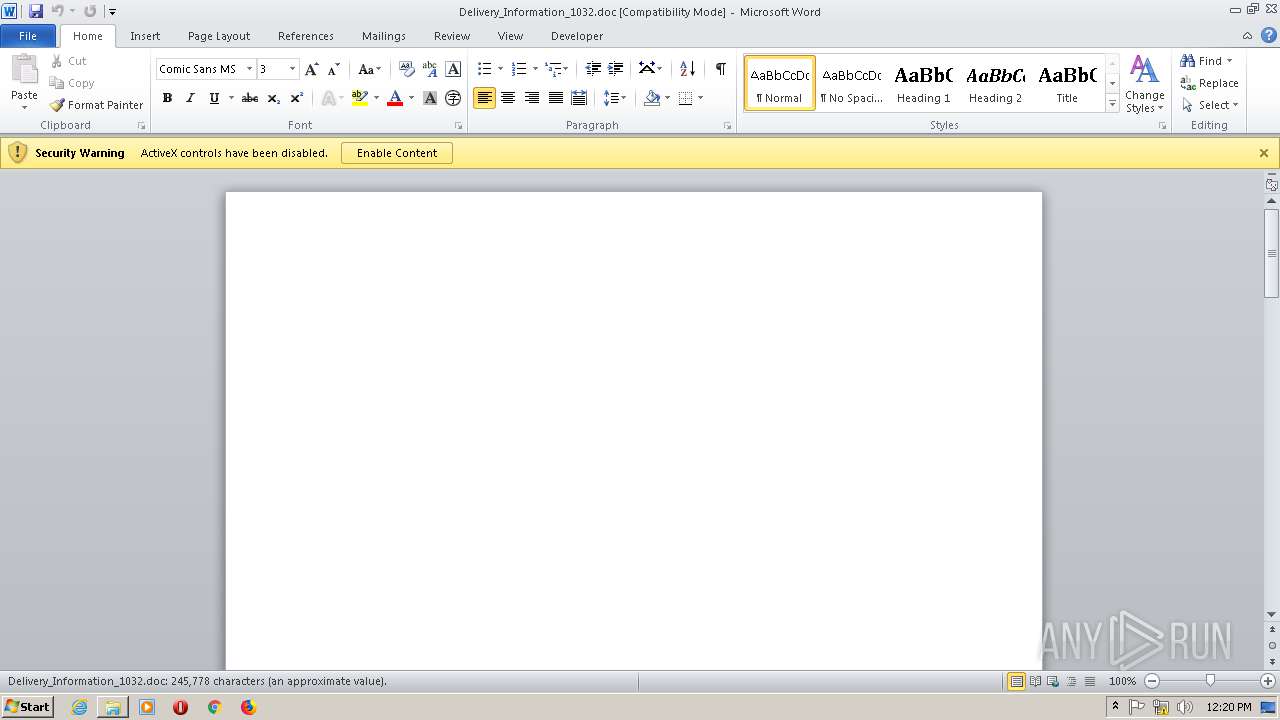Click the Grow Font icon
1280x720 pixels.
312,69
